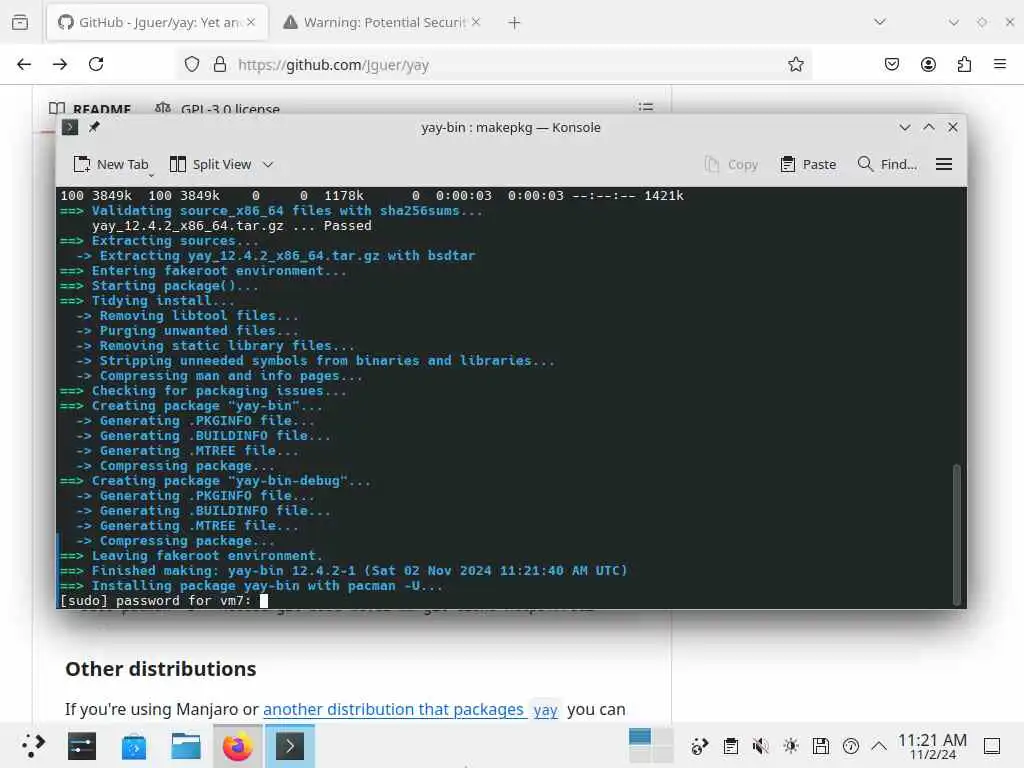The image size is (1024, 768).
Task: Bookmark this page with star icon
Action: (x=795, y=64)
